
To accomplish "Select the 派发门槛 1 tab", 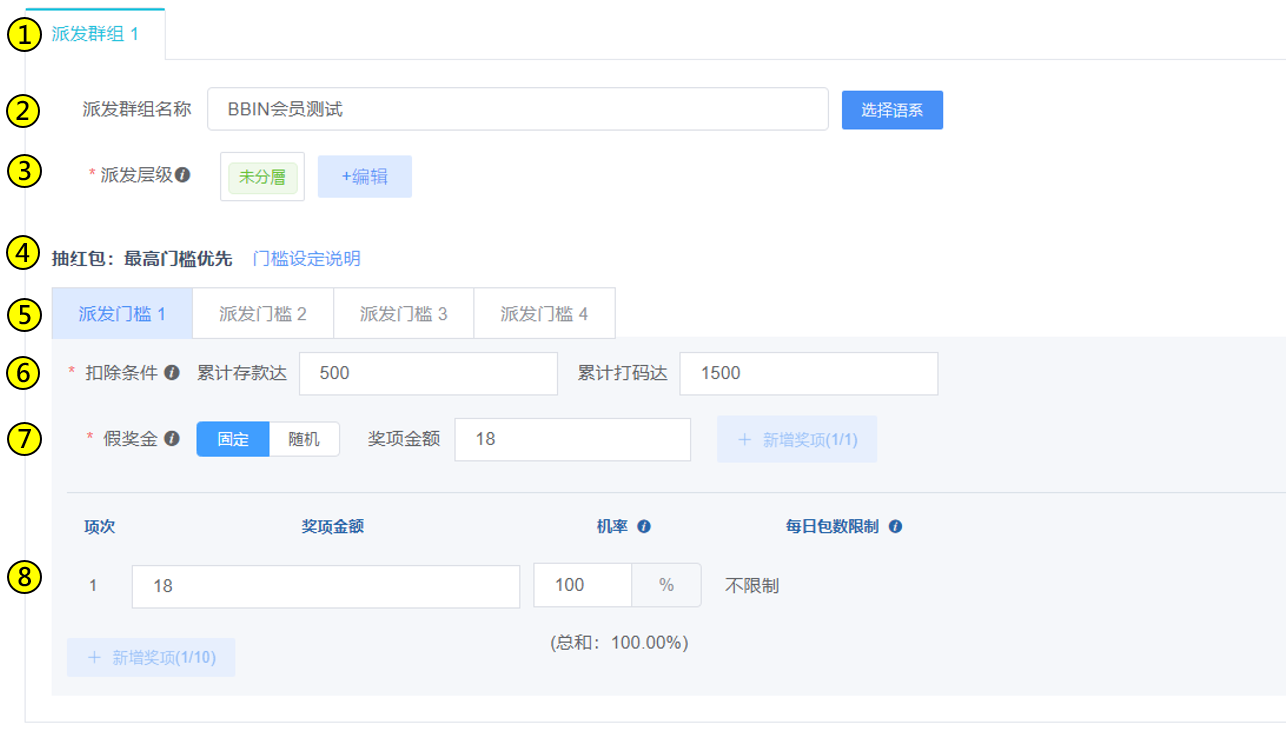I will (122, 314).
